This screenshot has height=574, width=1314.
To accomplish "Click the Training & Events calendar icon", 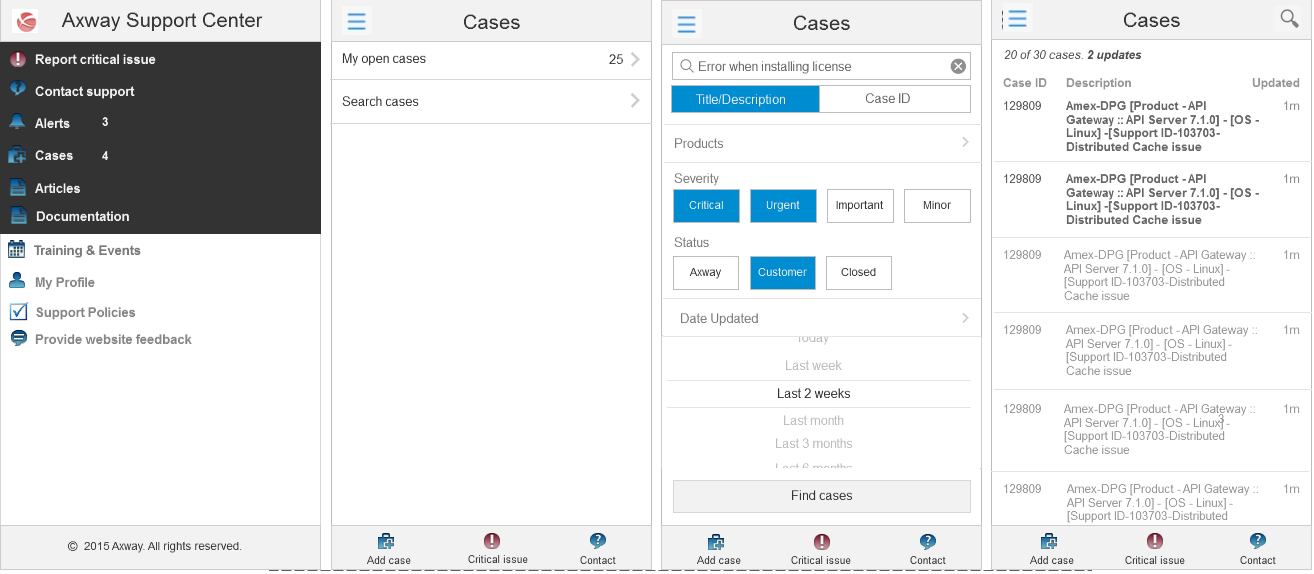I will (16, 250).
